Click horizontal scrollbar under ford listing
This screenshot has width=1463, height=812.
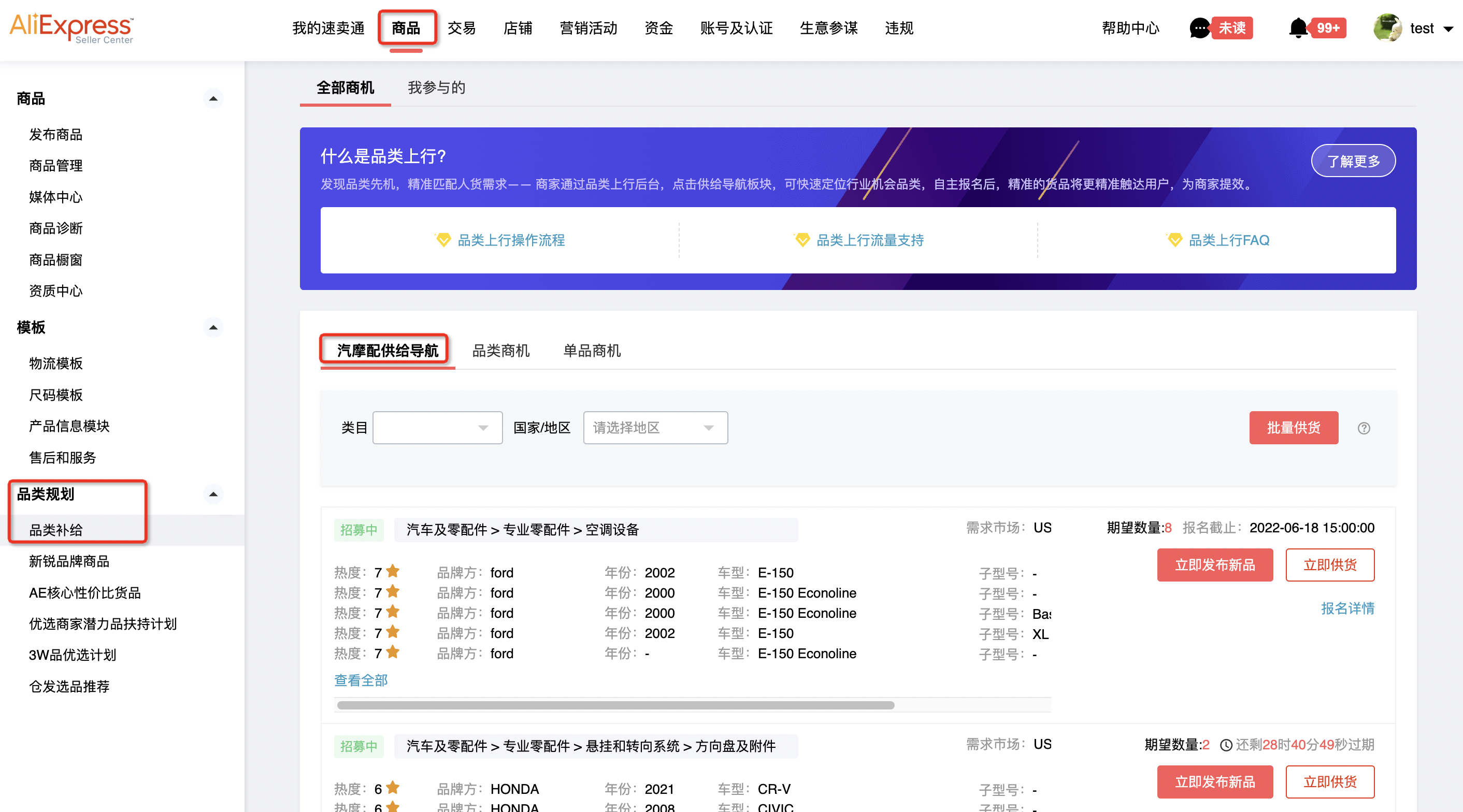(615, 705)
